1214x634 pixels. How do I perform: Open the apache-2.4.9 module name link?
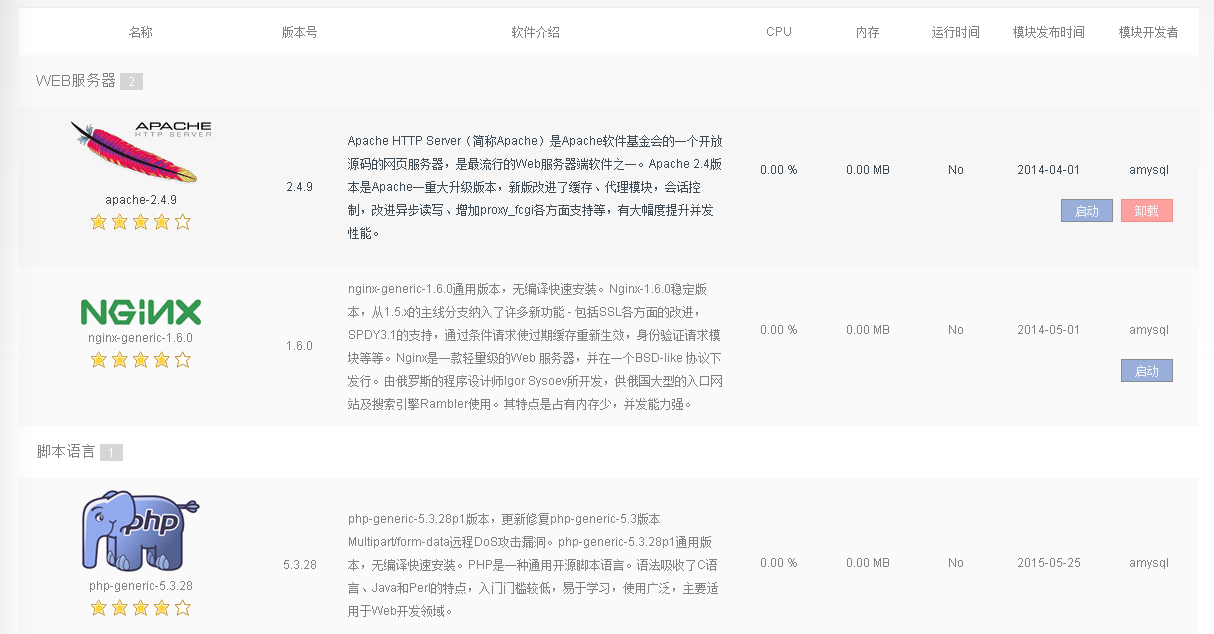[x=140, y=200]
